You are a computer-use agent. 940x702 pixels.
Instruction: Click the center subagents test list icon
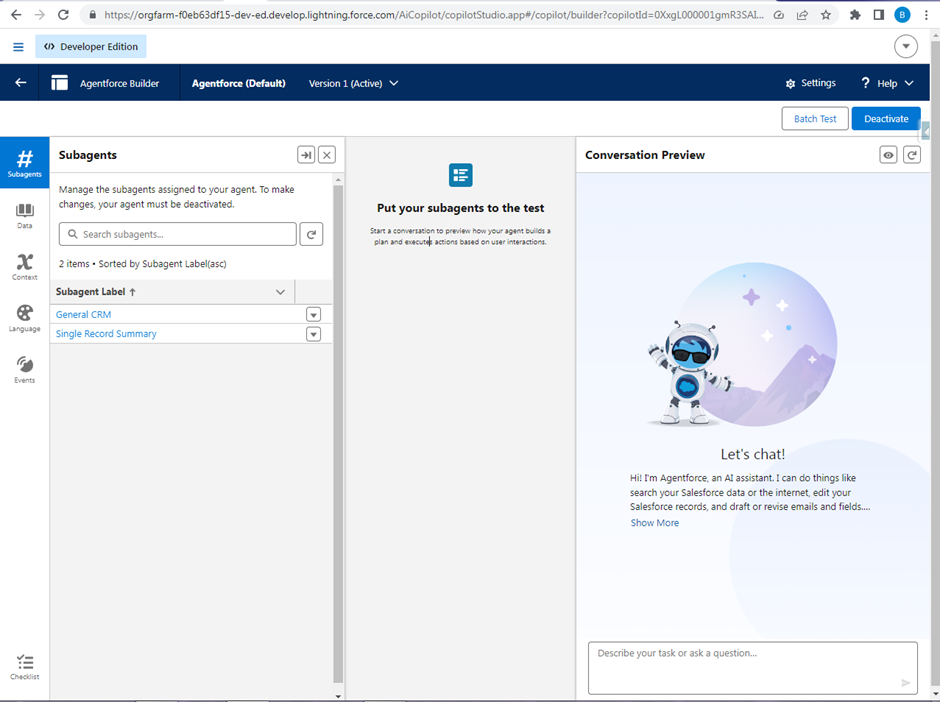point(460,175)
